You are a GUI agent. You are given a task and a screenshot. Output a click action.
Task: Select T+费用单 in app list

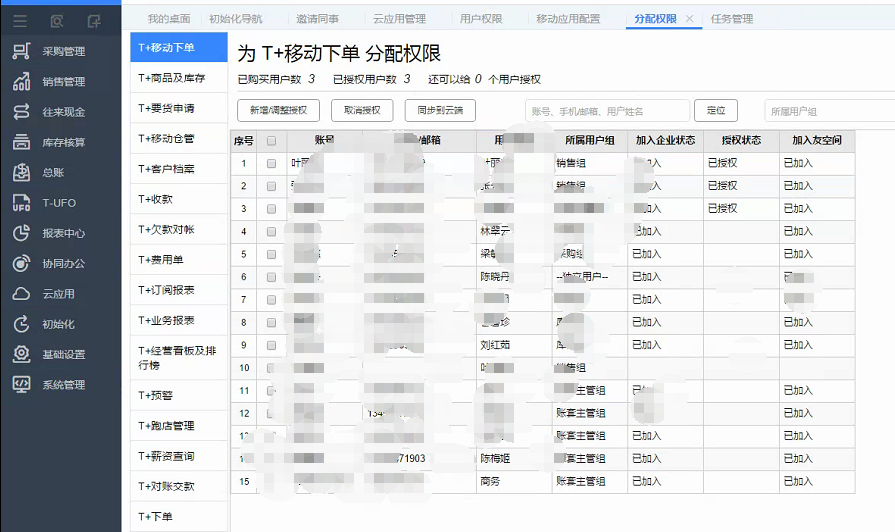point(179,259)
